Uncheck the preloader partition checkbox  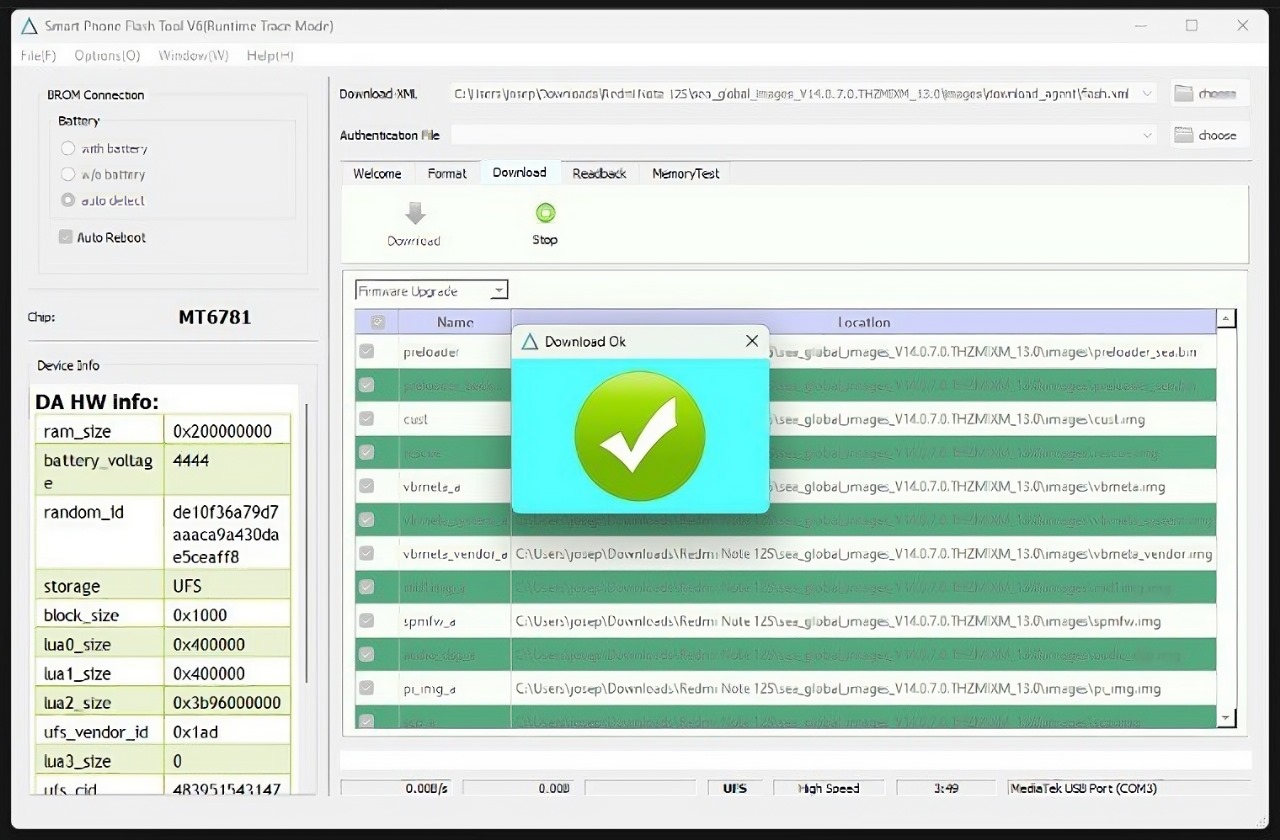[367, 351]
